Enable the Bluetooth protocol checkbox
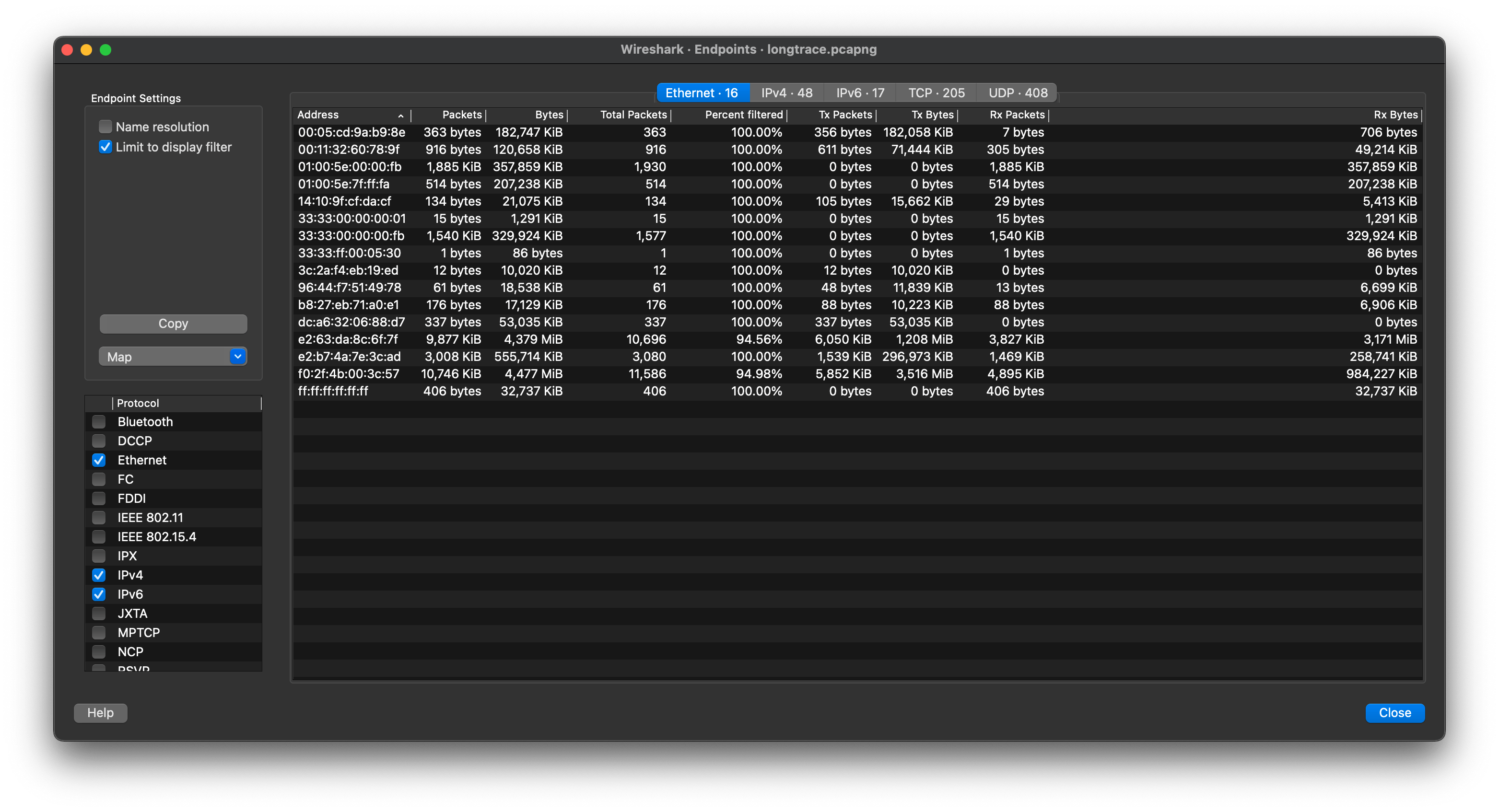Screen dimensions: 1499x812 [99, 421]
